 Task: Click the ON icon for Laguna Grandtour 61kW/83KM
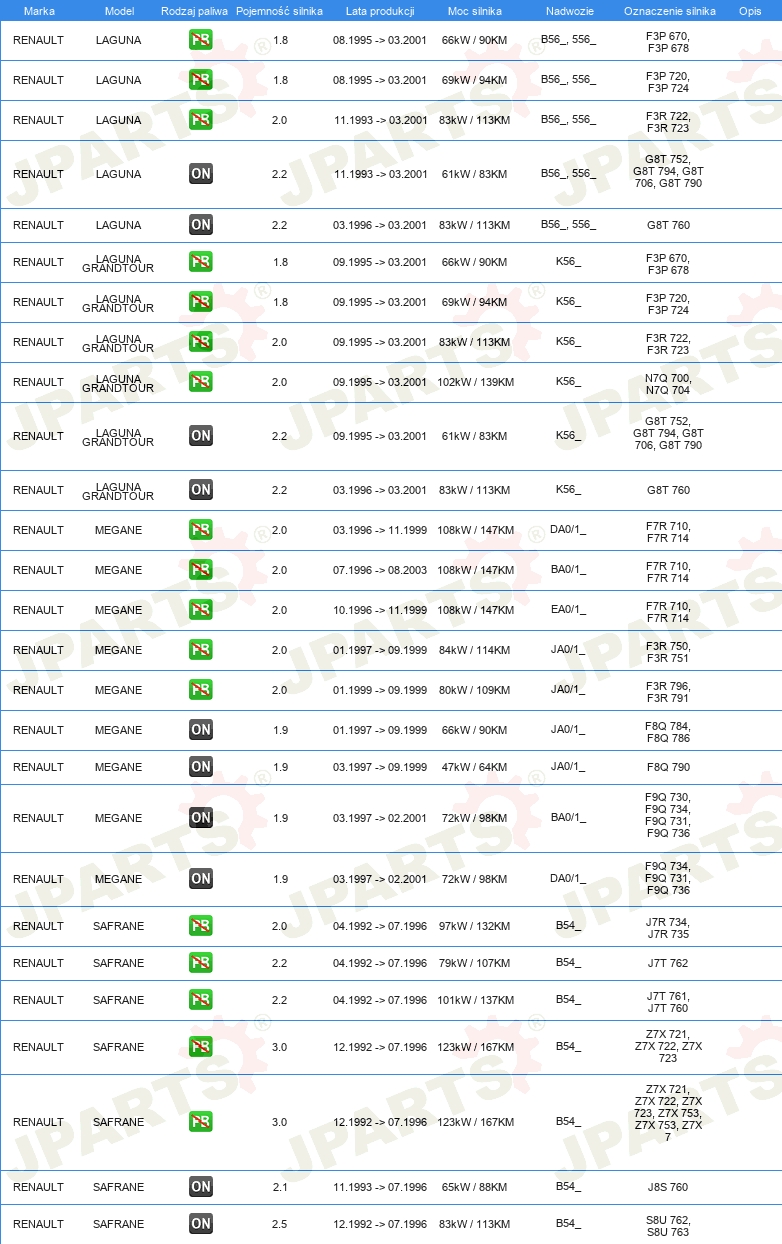(x=201, y=436)
